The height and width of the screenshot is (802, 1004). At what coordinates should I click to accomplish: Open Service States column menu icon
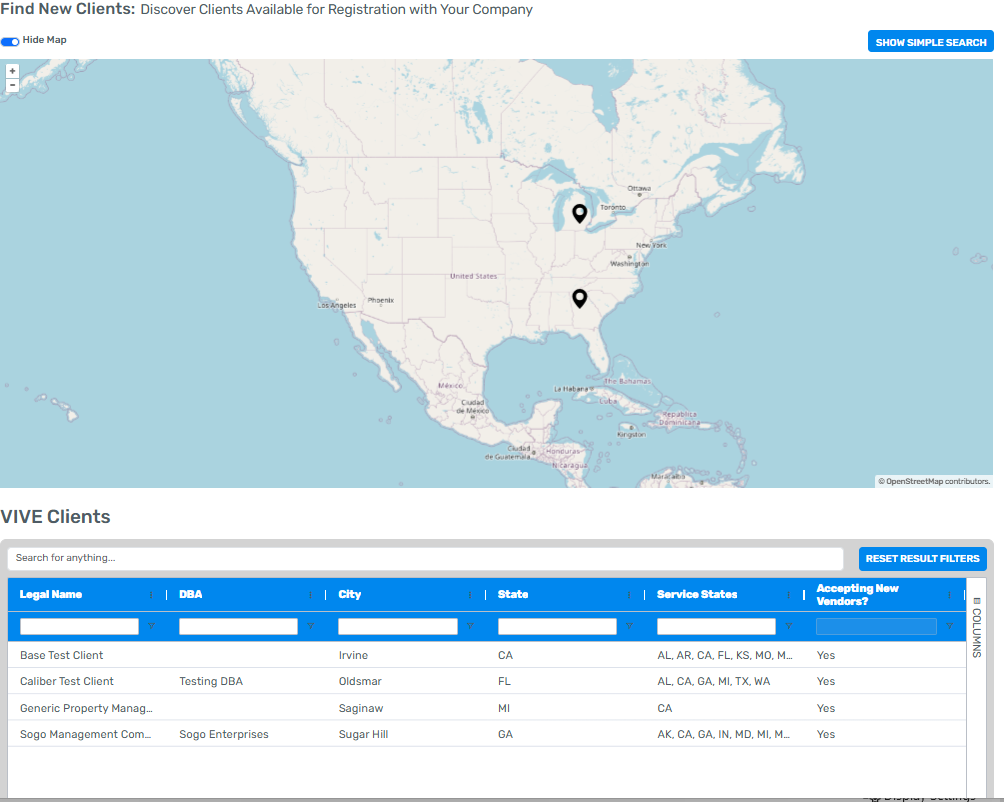tap(788, 595)
